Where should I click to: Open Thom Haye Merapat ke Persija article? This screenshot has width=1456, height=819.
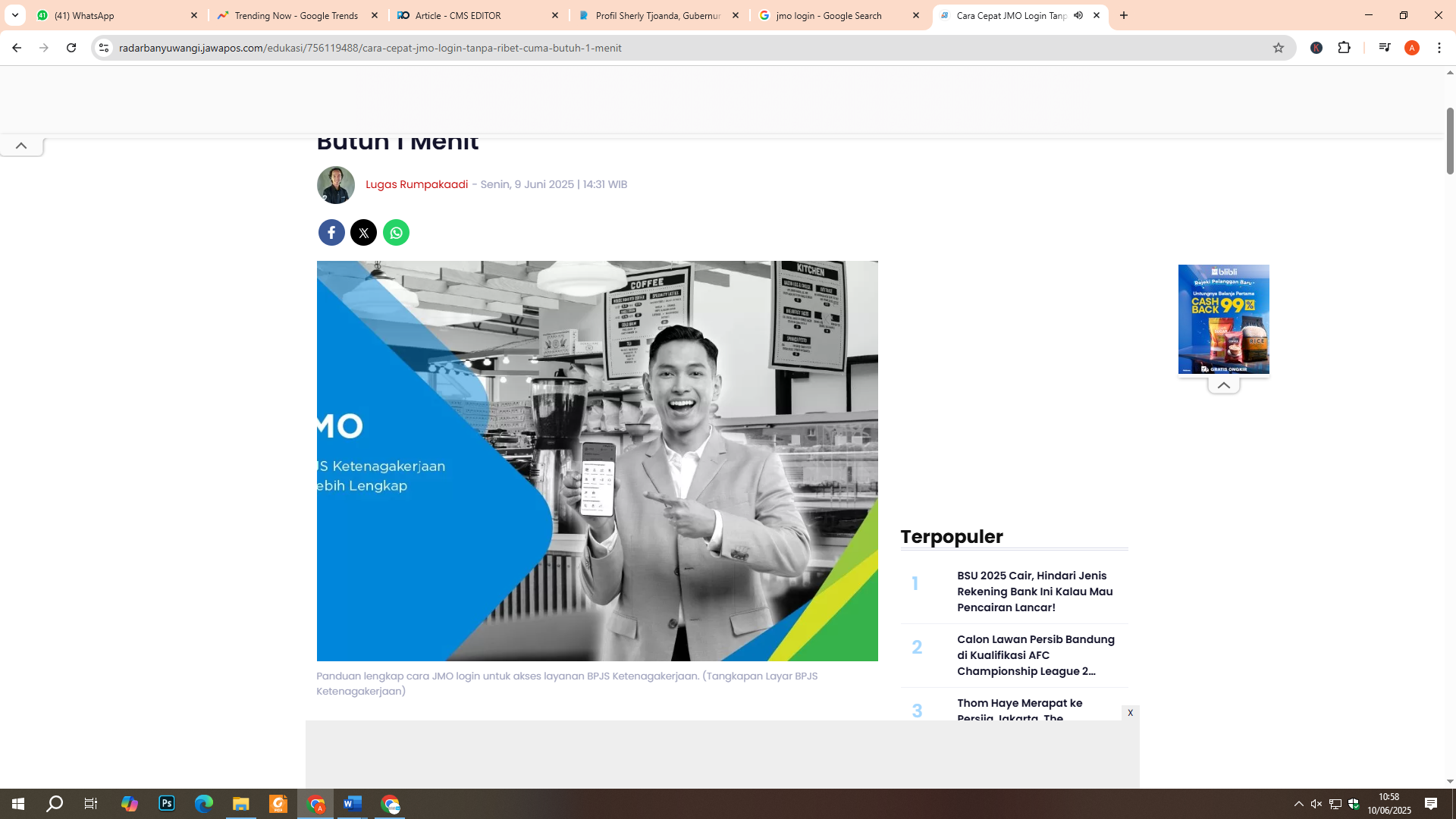(x=1020, y=711)
